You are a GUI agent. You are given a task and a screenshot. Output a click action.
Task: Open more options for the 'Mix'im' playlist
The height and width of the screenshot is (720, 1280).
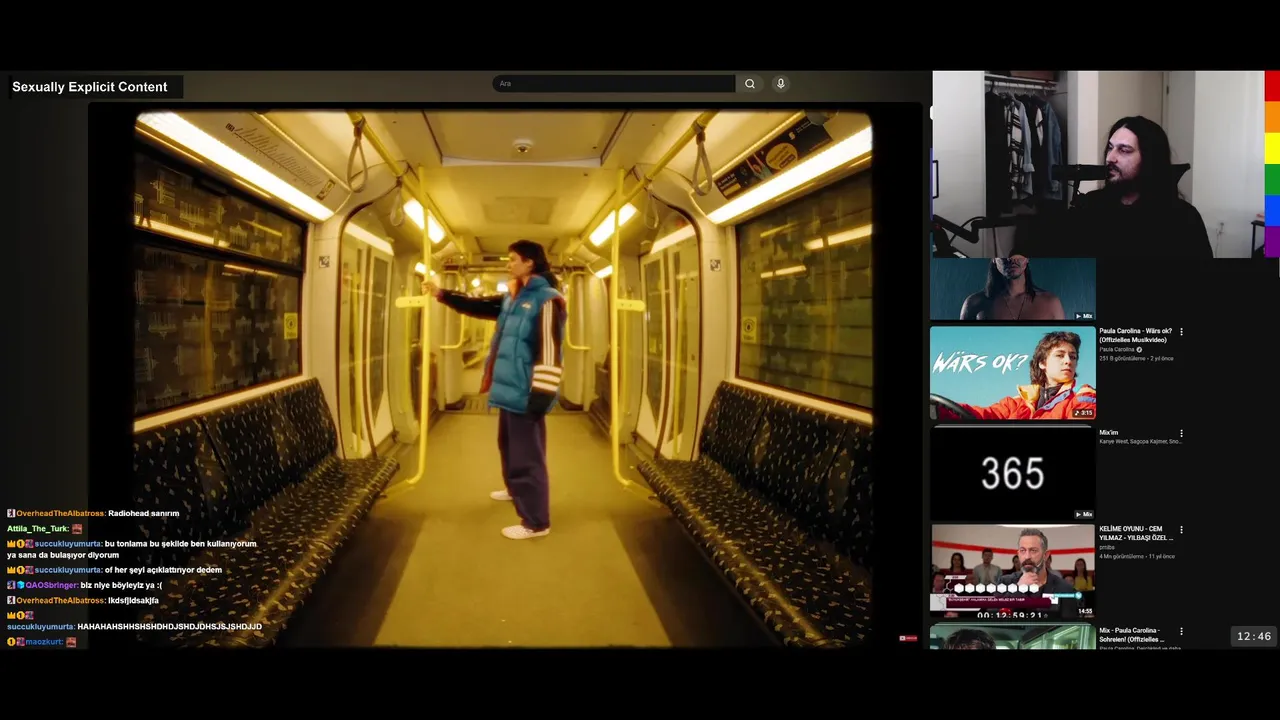pyautogui.click(x=1181, y=434)
